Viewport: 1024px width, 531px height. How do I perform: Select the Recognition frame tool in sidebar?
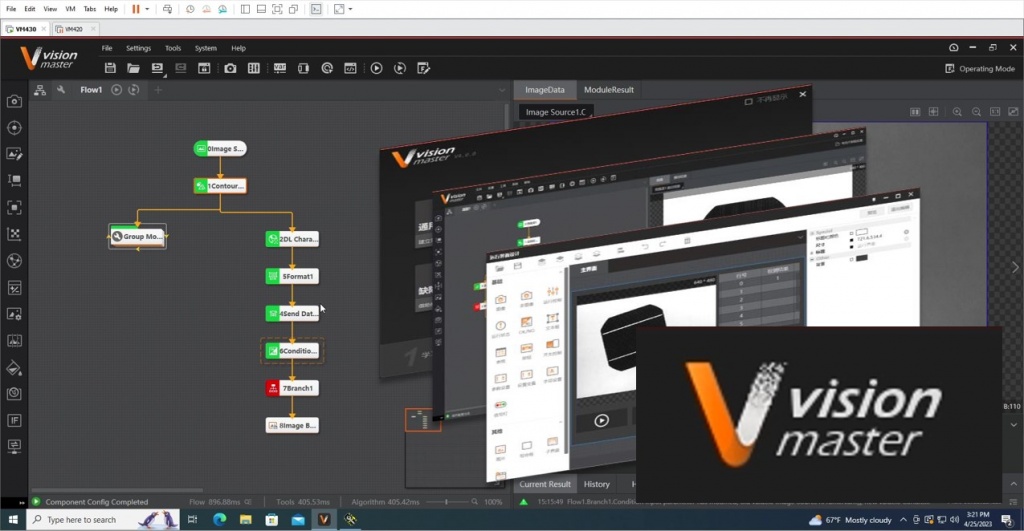pyautogui.click(x=14, y=207)
